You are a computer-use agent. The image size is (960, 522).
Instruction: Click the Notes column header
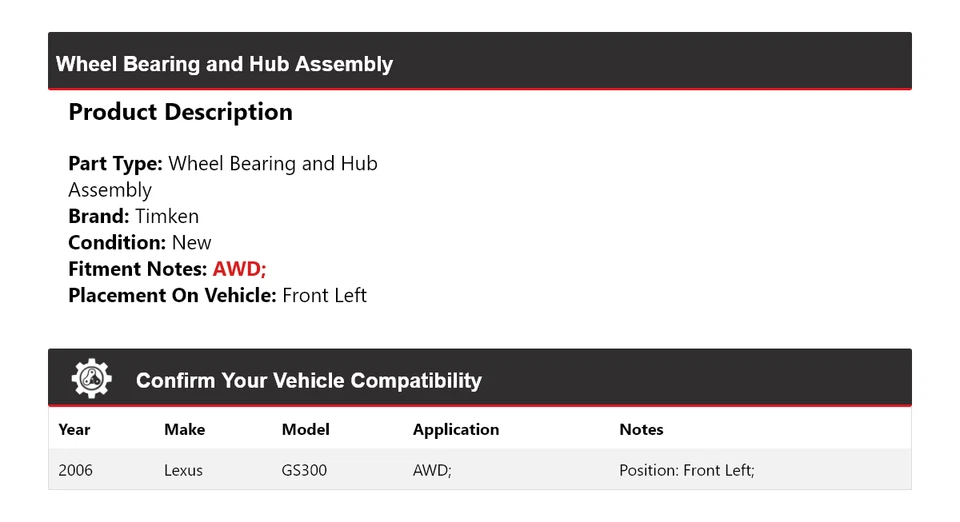pyautogui.click(x=641, y=430)
